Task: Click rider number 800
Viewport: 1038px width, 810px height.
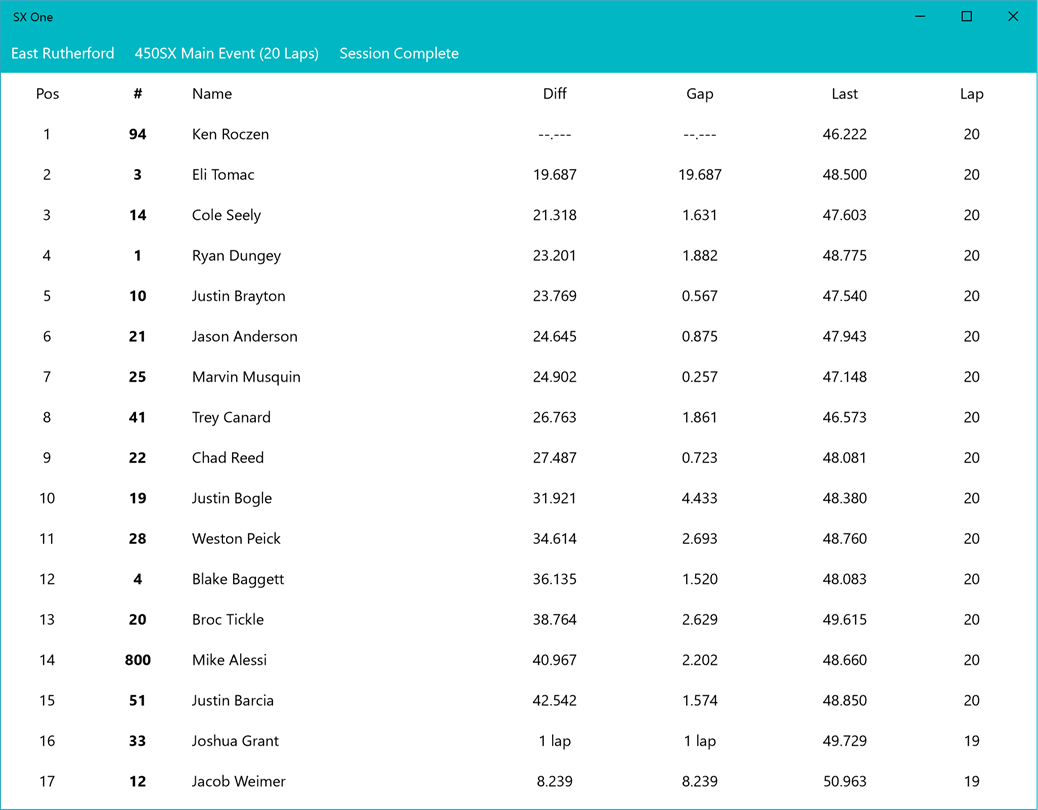Action: coord(138,660)
